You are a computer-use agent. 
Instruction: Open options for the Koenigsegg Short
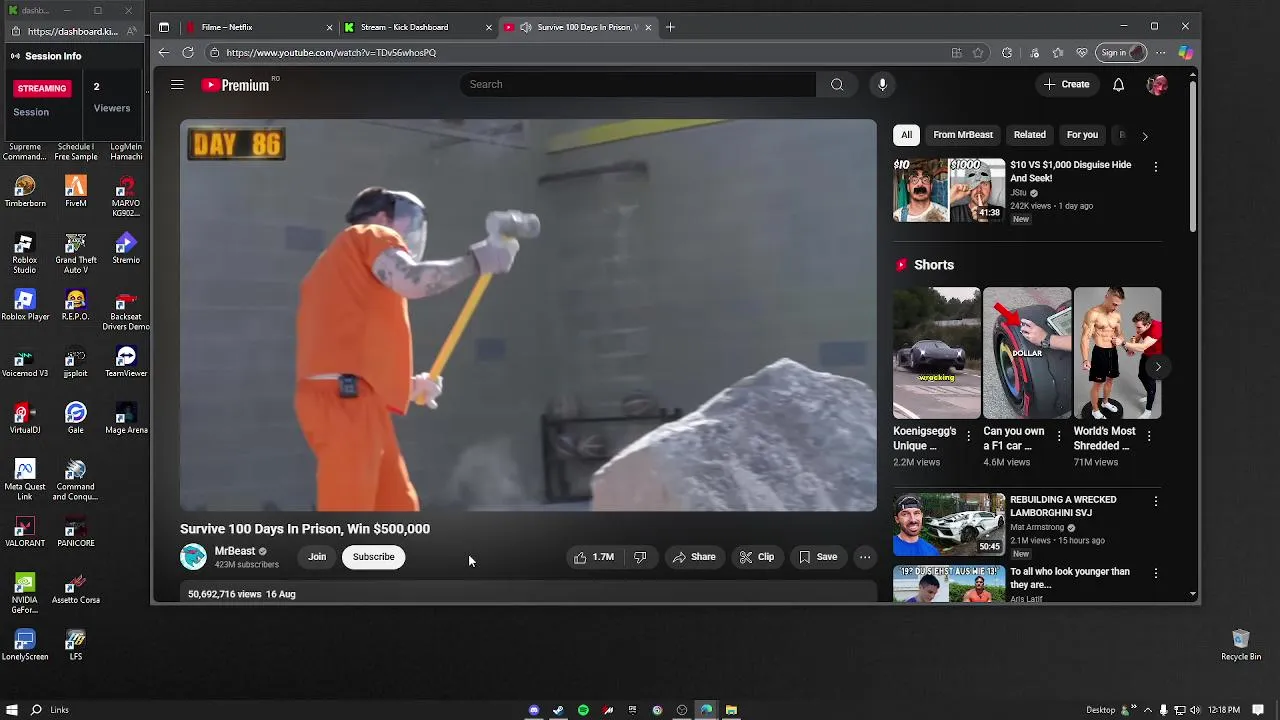click(x=968, y=436)
